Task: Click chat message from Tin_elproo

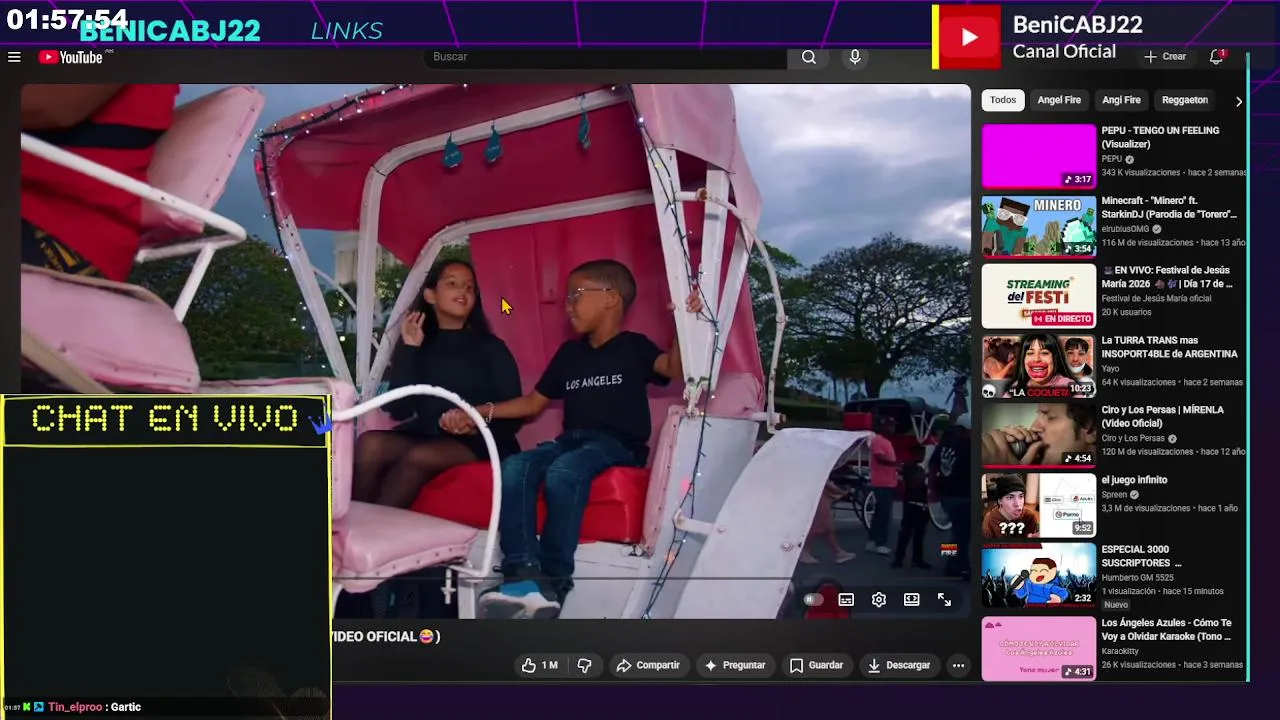Action: tap(95, 707)
